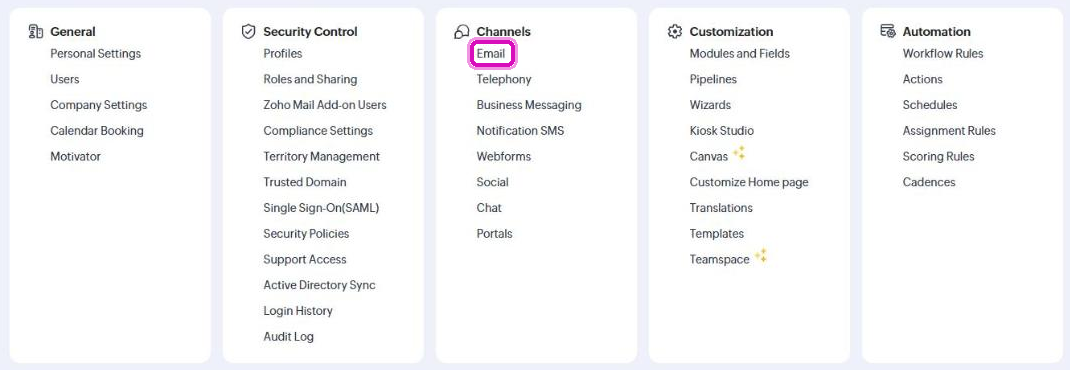Open Wizards customization
Screen dimensions: 1070x370
pos(710,105)
